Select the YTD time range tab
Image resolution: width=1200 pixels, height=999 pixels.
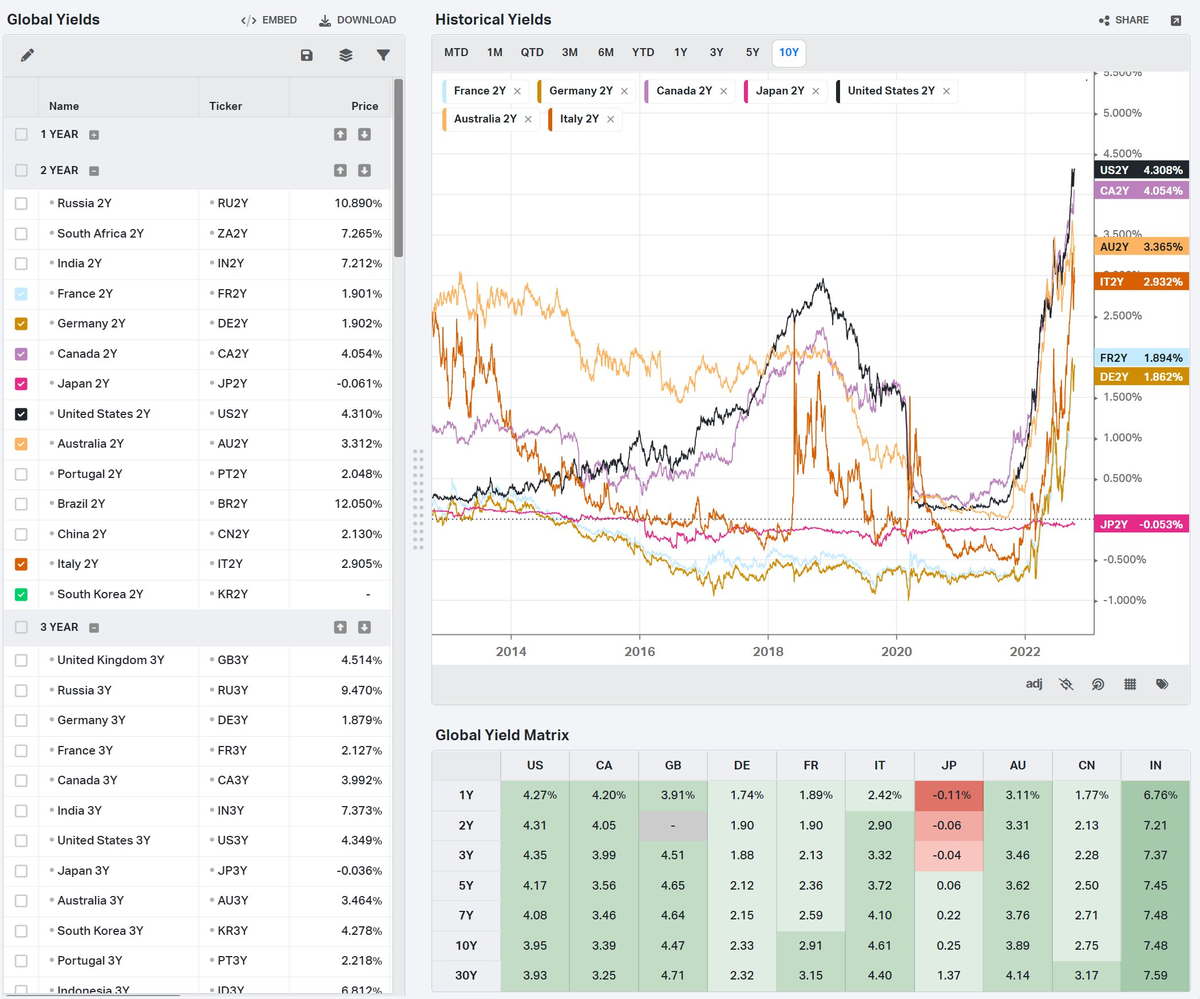(x=643, y=52)
